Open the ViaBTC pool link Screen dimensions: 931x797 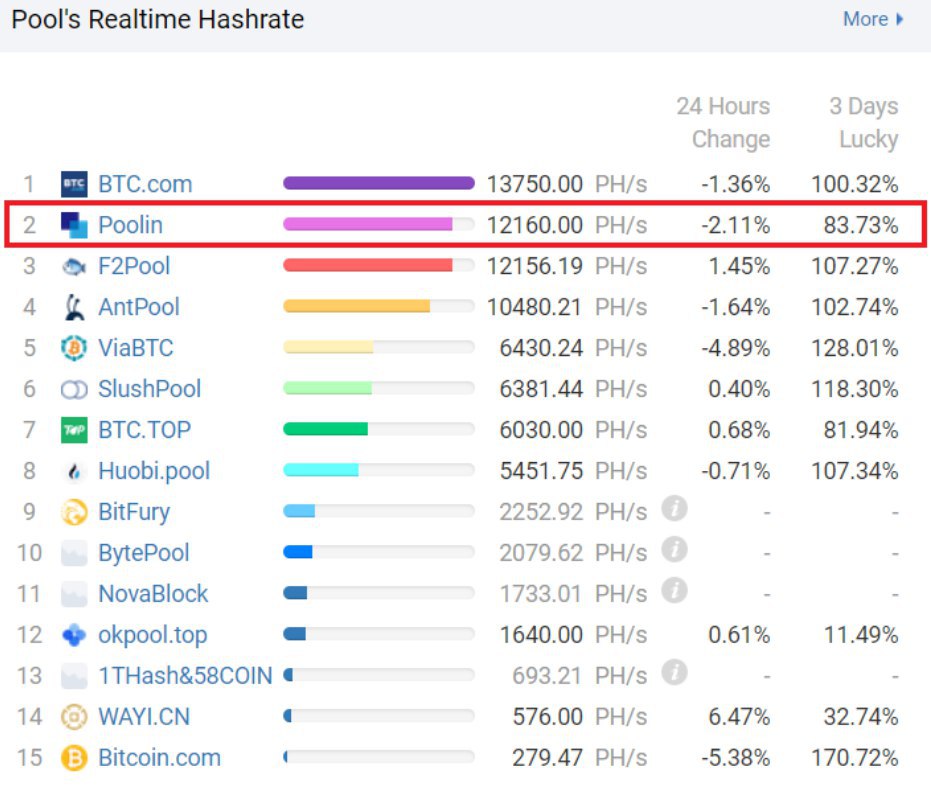pos(136,348)
